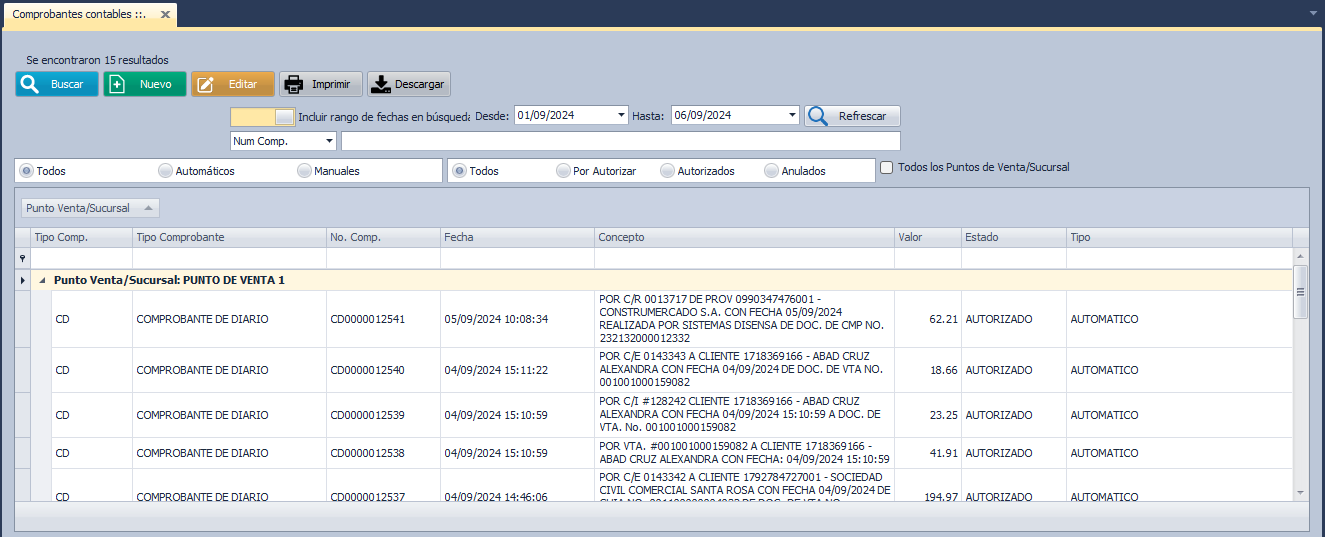1325x537 pixels.
Task: Click the Nuevo new document icon
Action: point(118,84)
